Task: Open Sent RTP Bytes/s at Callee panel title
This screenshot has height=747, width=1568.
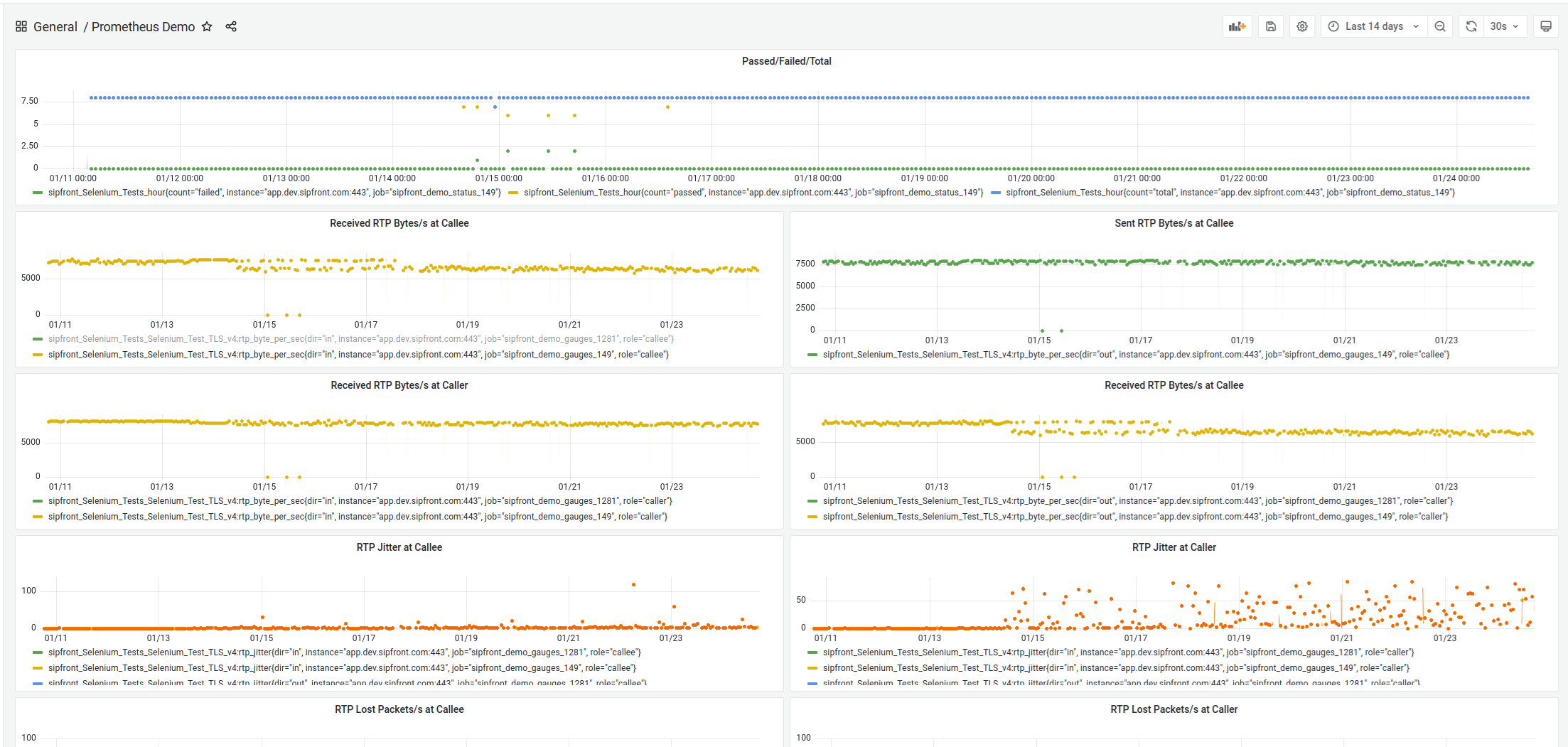Action: 1174,223
